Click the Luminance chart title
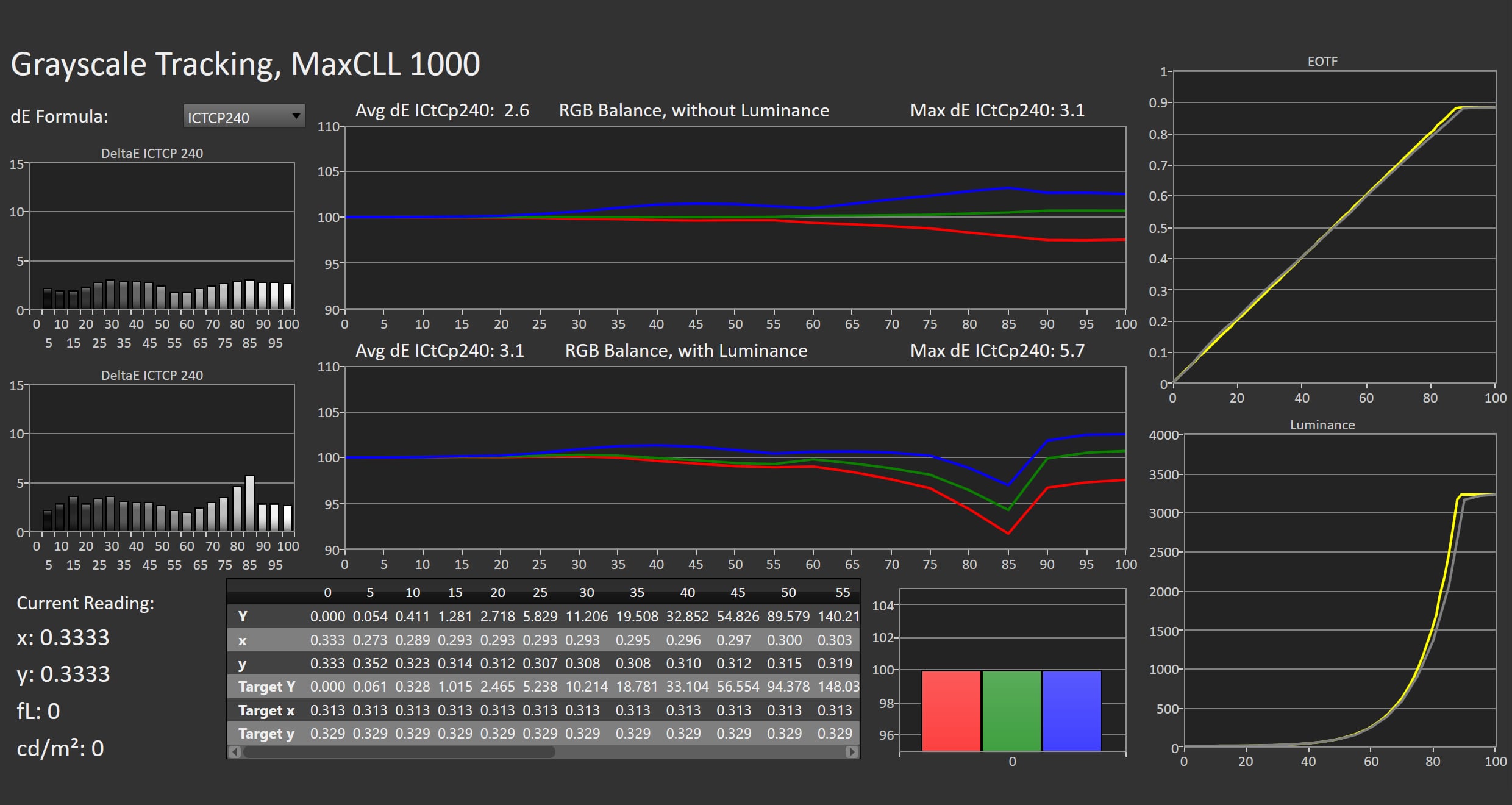Viewport: 1512px width, 805px height. (x=1322, y=425)
